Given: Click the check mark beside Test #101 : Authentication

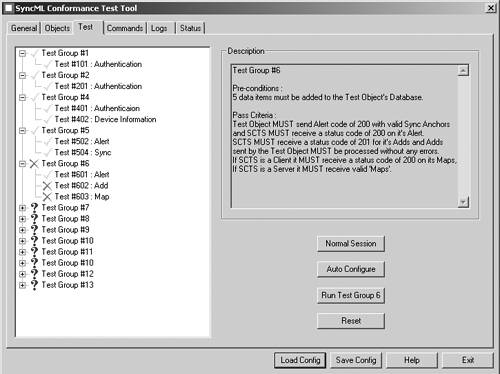Looking at the screenshot, I should tap(47, 64).
